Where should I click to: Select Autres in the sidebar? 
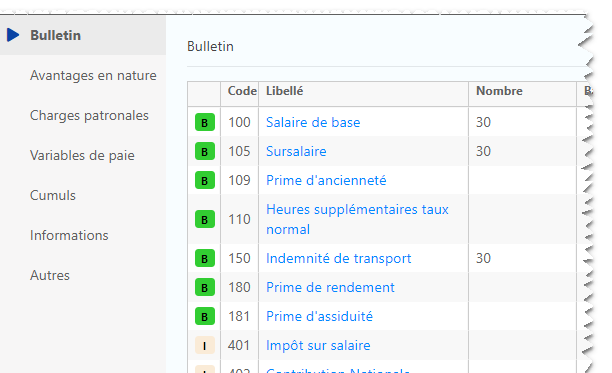click(x=50, y=275)
